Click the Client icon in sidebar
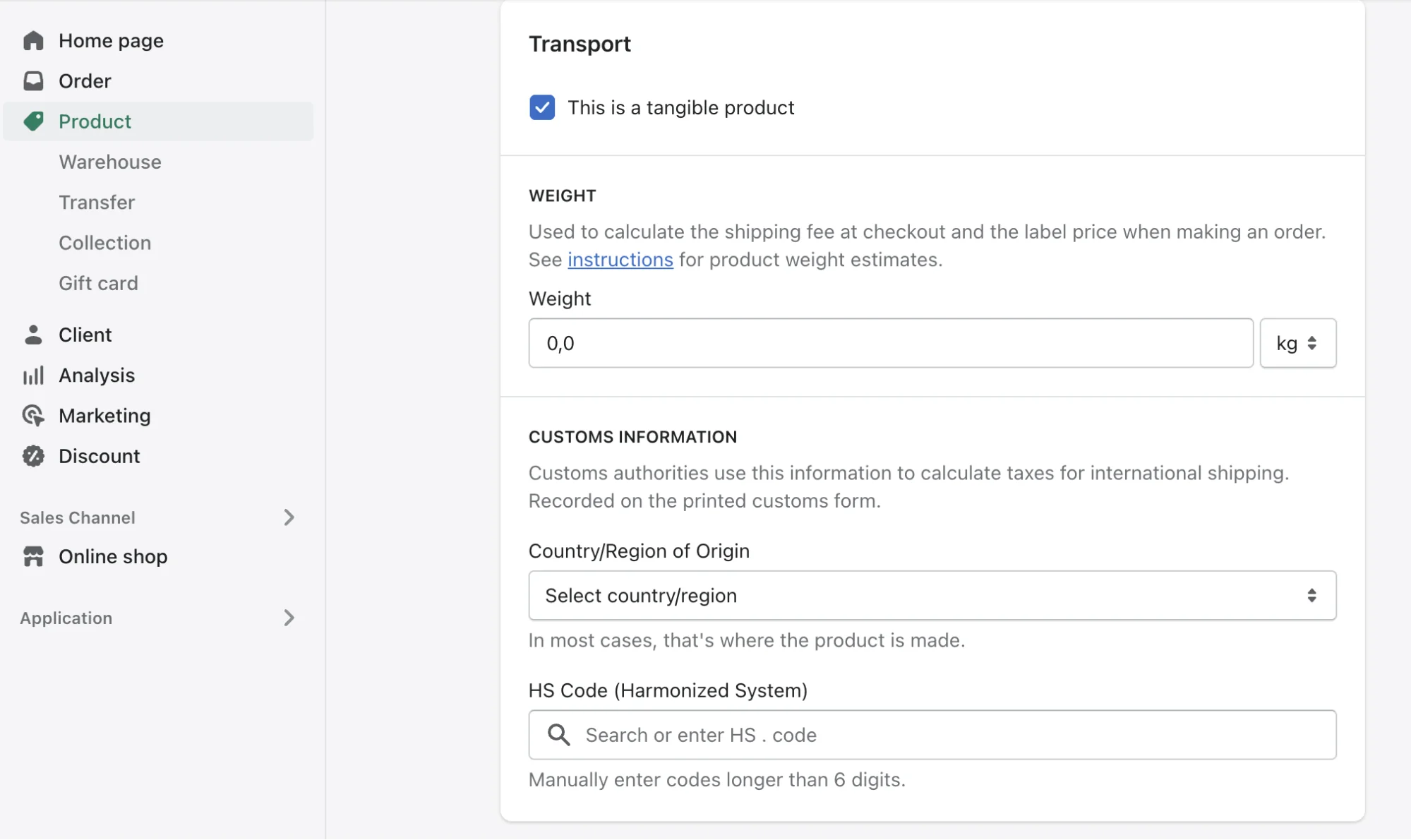 pos(33,333)
